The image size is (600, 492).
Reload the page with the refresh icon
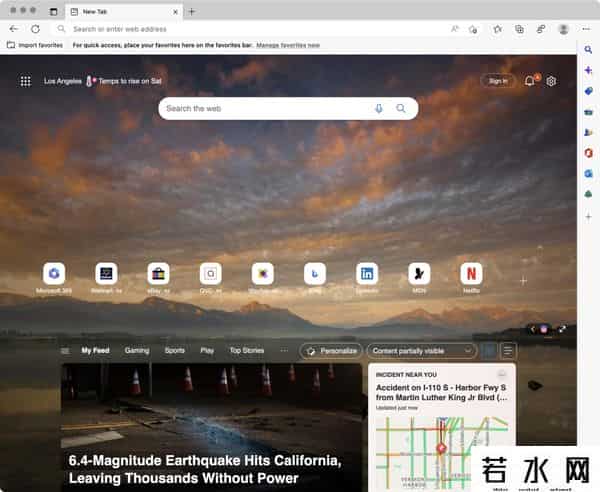(x=36, y=29)
